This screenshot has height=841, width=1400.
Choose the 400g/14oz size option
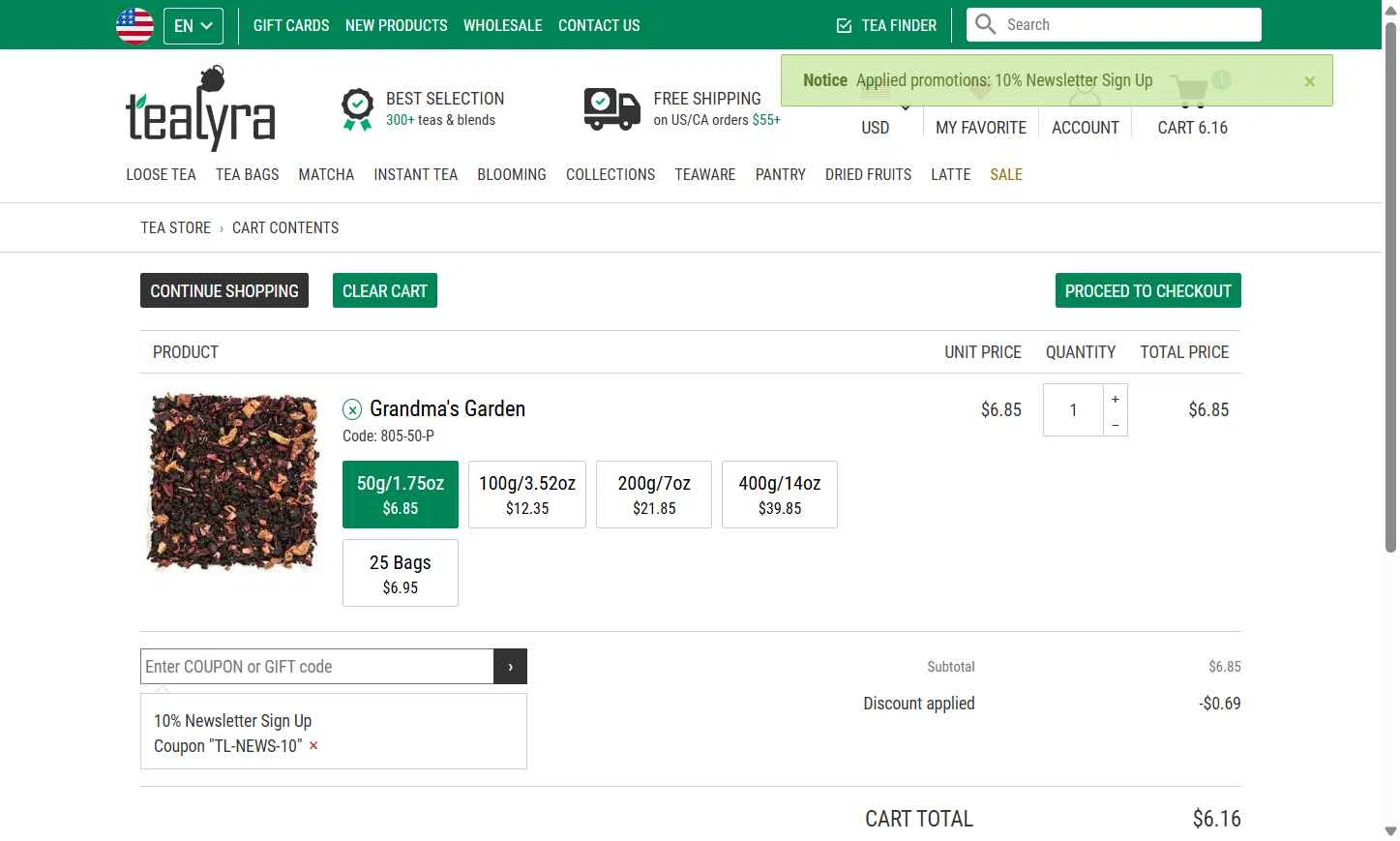coord(780,495)
